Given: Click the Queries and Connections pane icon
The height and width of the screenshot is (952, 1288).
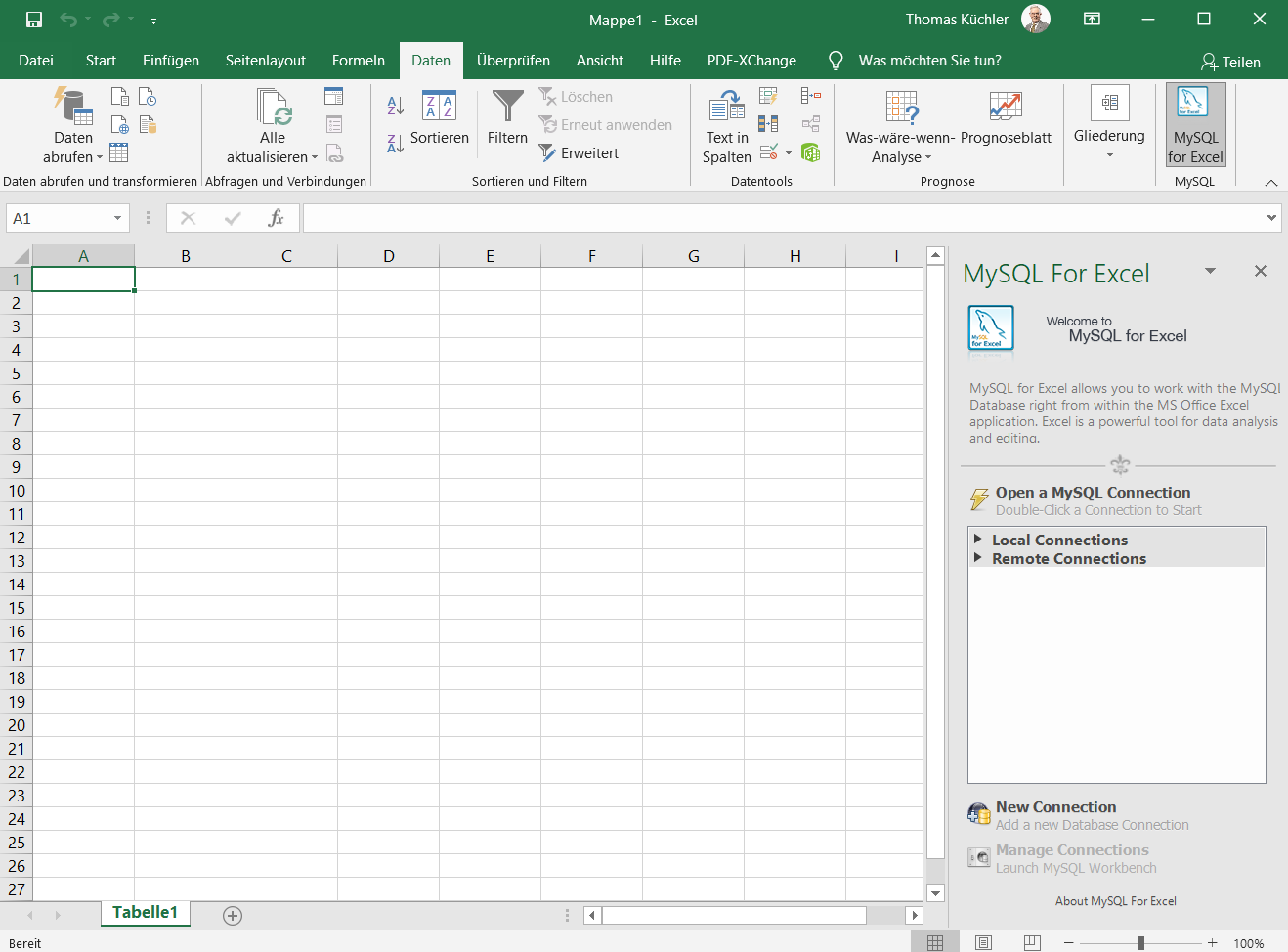Looking at the screenshot, I should click(x=334, y=96).
